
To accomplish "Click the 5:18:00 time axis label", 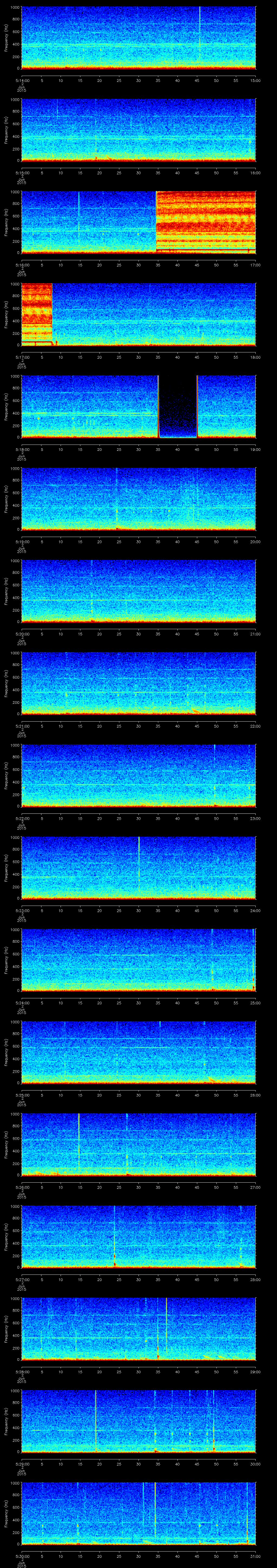I will 22,449.
